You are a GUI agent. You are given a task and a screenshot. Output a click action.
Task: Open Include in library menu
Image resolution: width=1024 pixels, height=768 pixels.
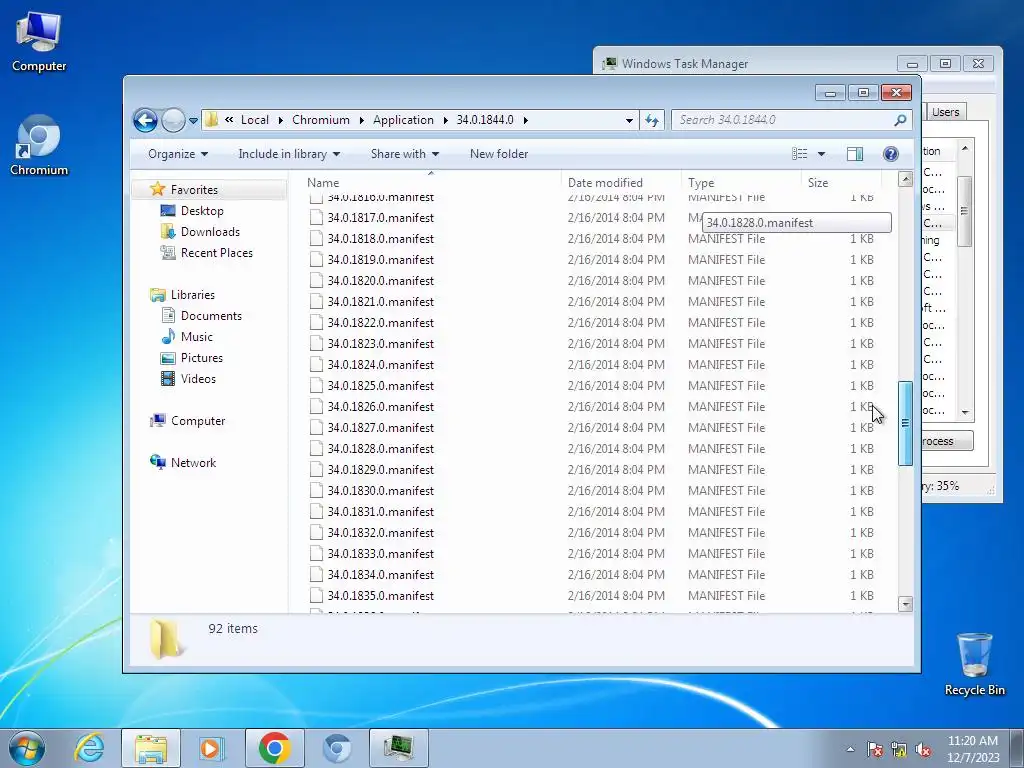pyautogui.click(x=289, y=154)
